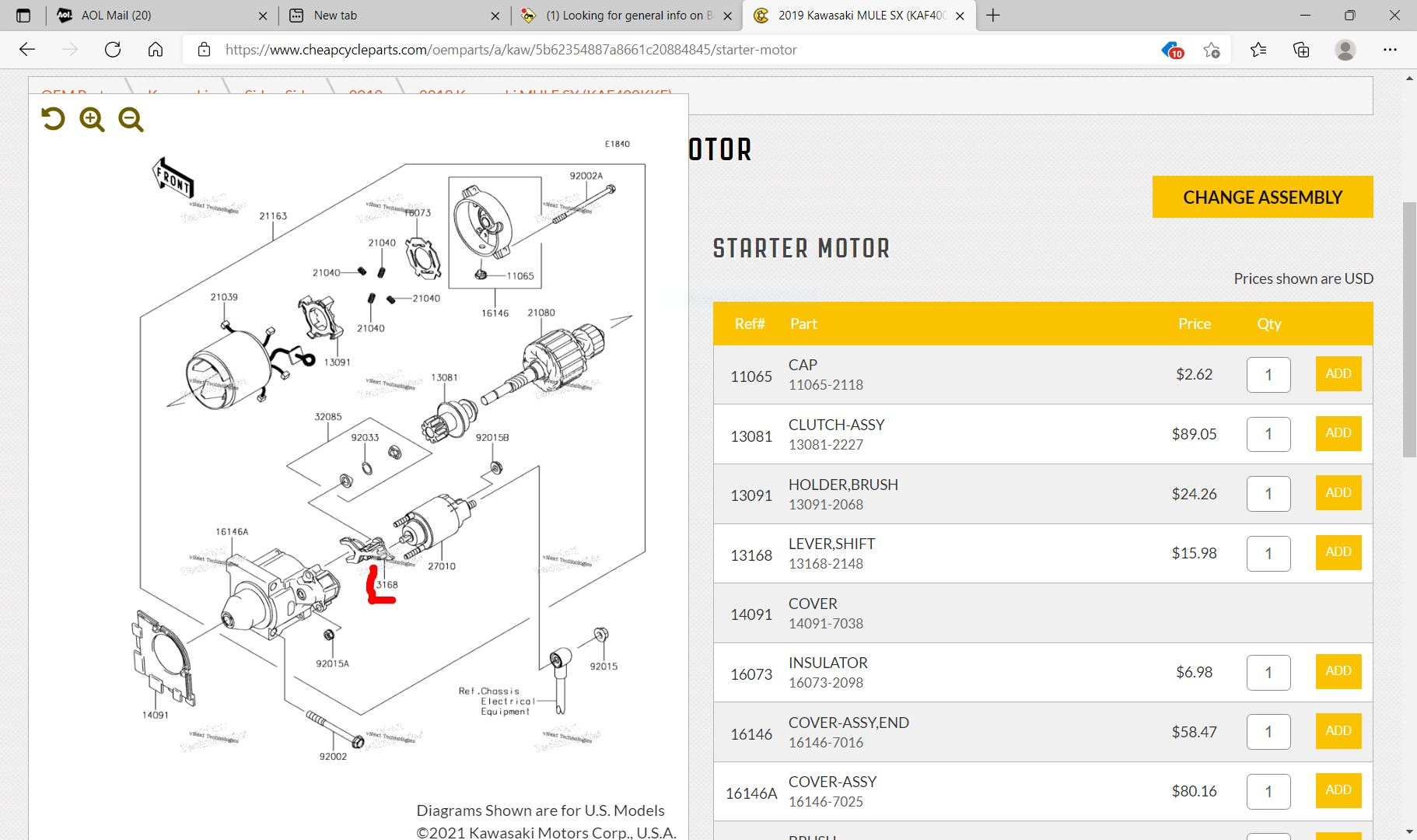
Task: Click the 92002A bolt label in diagram
Action: 586,176
